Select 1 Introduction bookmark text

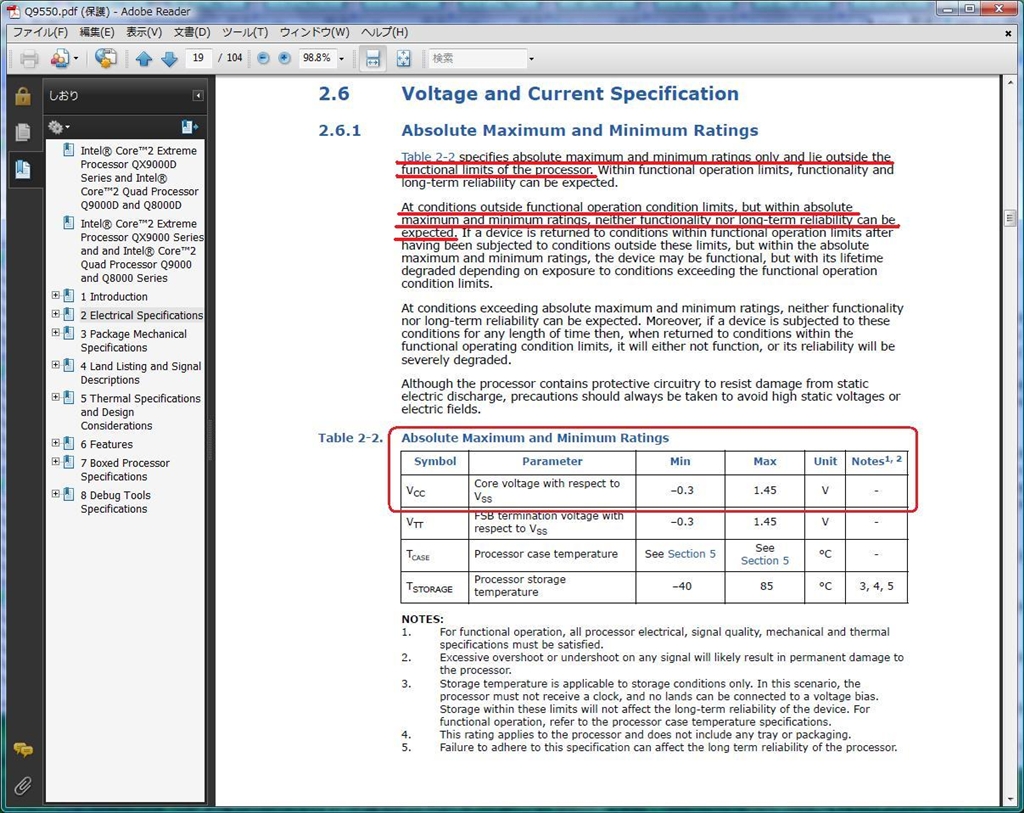pos(114,296)
